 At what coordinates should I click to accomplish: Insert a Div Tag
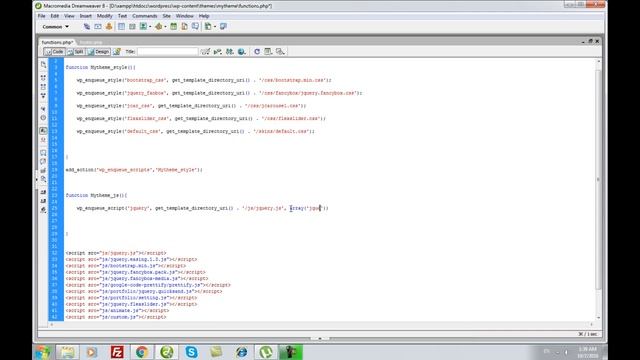132,27
